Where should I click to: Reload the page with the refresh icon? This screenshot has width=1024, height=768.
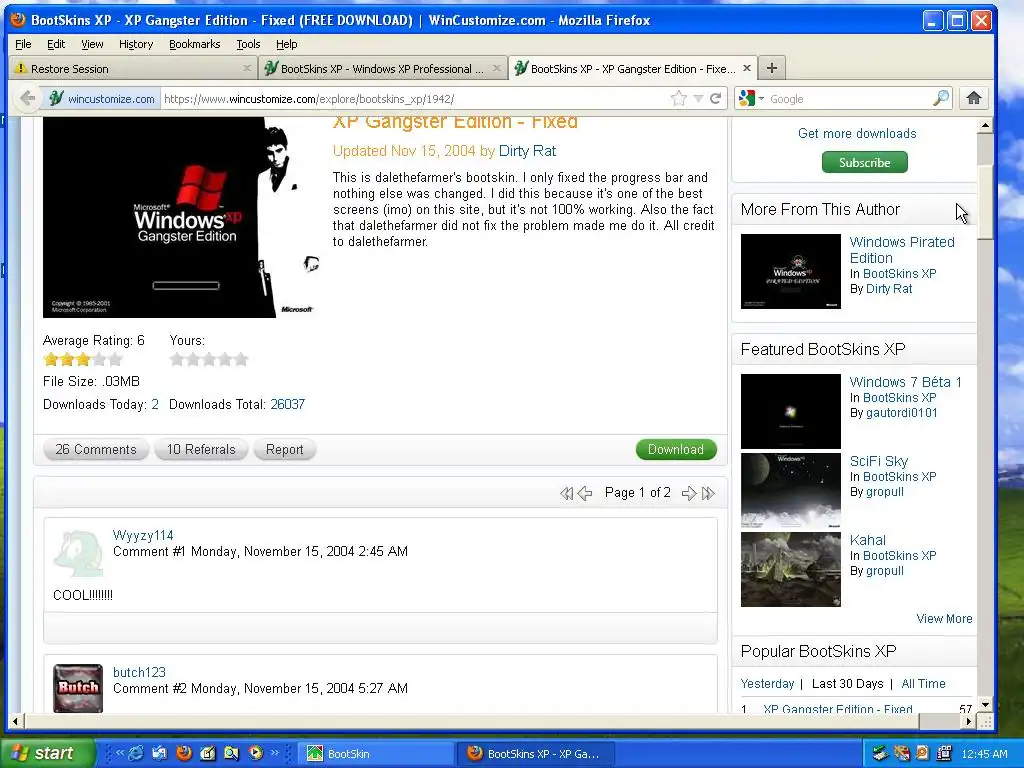coord(716,99)
